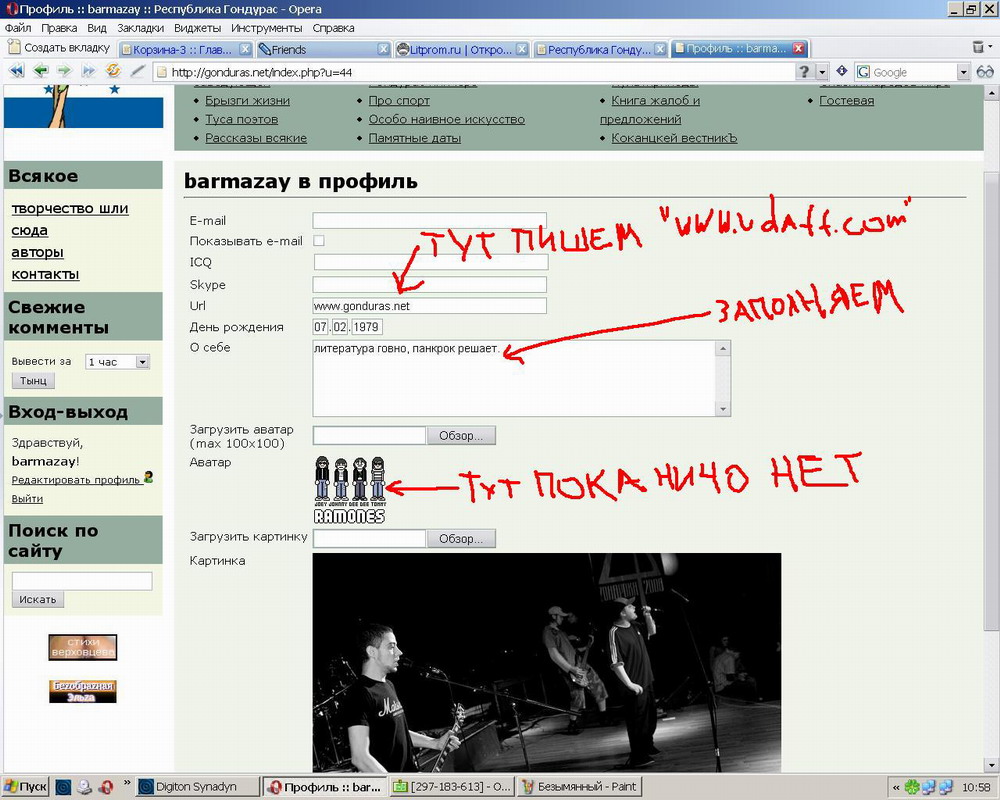Click the Rewind navigation arrow in toolbar
The width and height of the screenshot is (1000, 800).
(16, 71)
